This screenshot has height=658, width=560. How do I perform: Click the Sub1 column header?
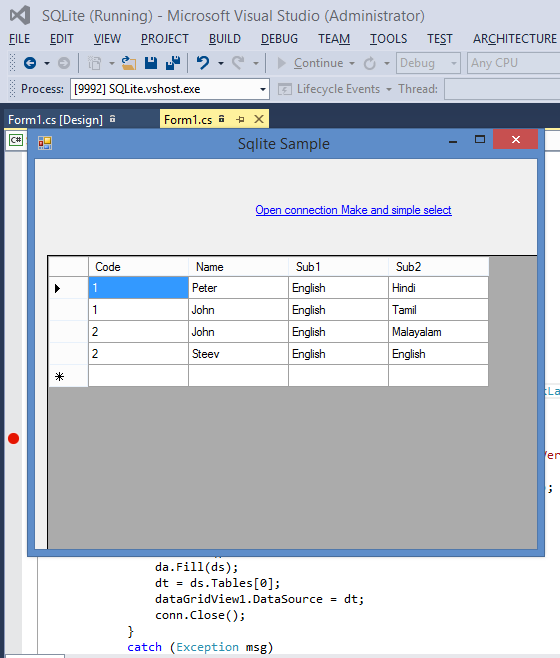point(338,267)
